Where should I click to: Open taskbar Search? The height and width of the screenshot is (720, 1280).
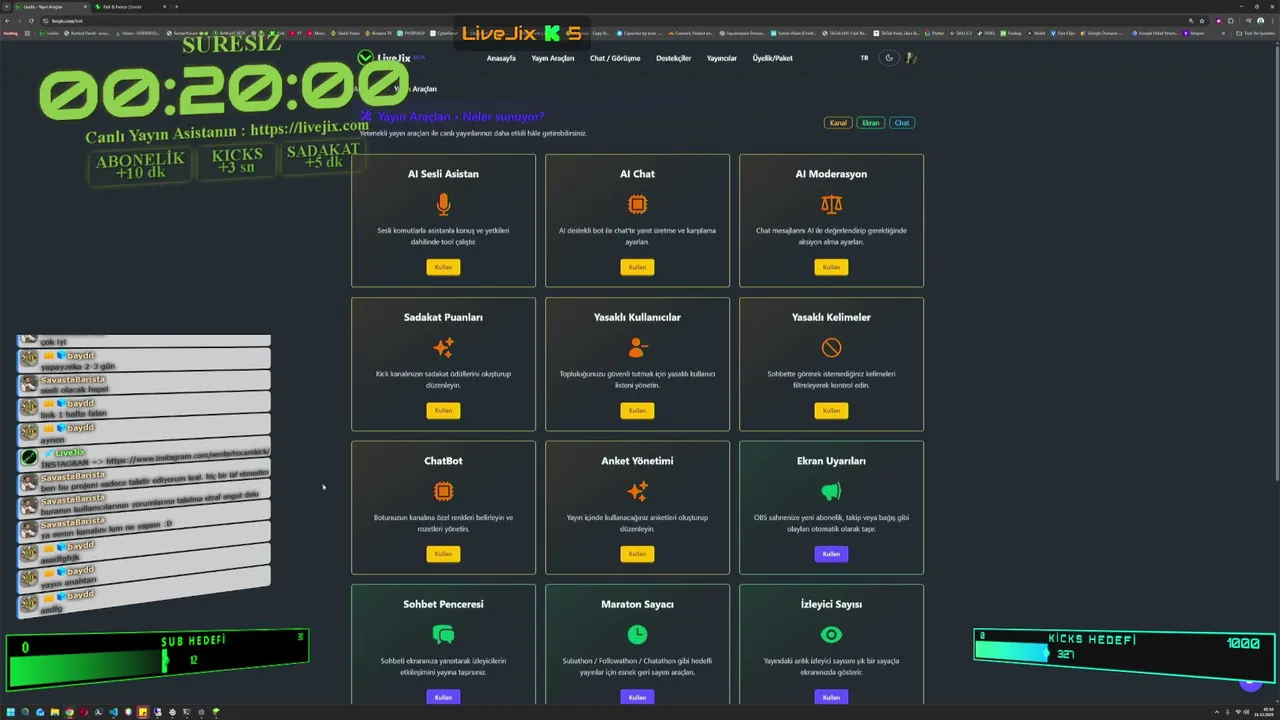click(26, 712)
